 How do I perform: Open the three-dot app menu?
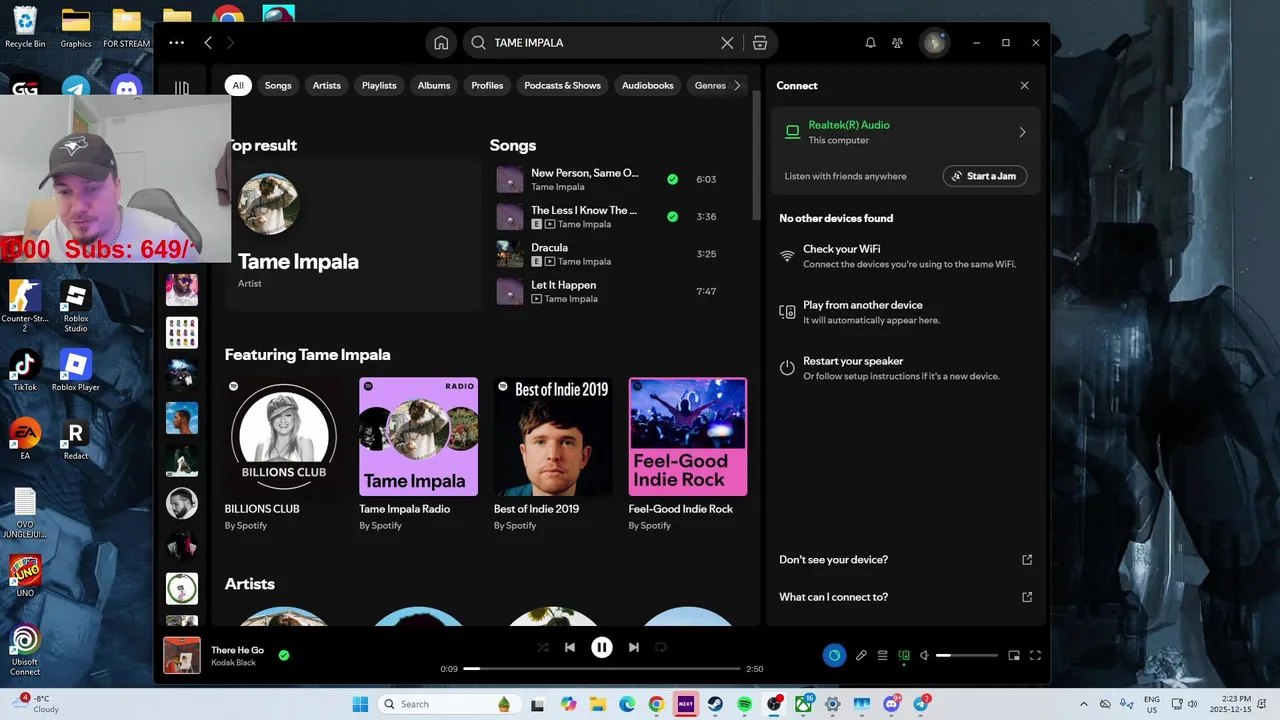coord(177,42)
